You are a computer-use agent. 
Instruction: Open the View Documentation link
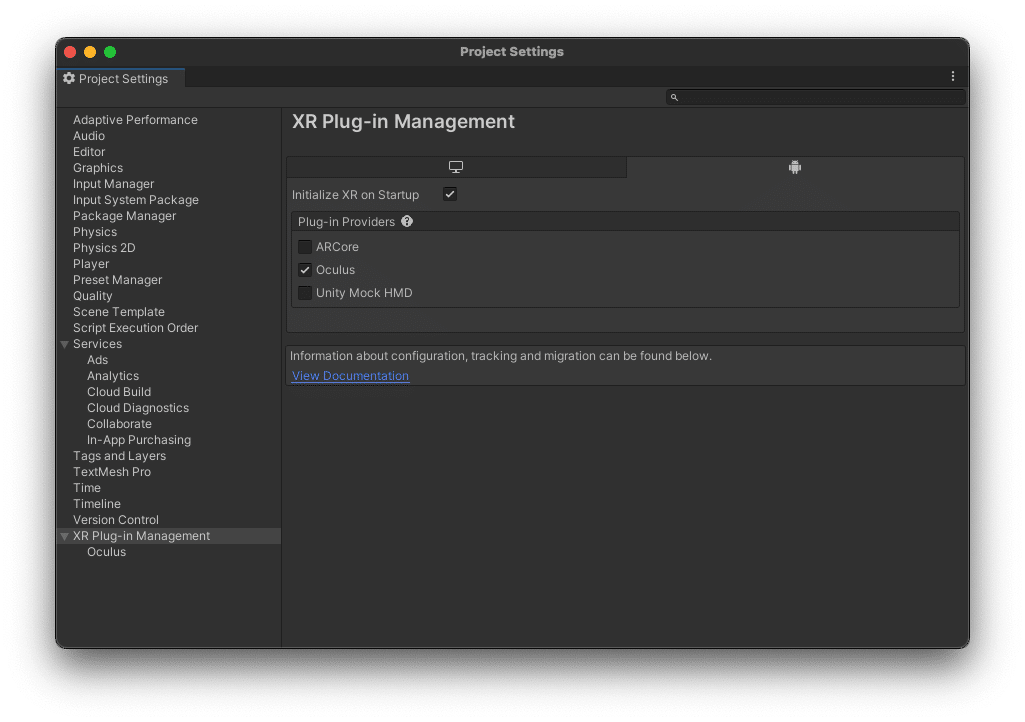(350, 376)
